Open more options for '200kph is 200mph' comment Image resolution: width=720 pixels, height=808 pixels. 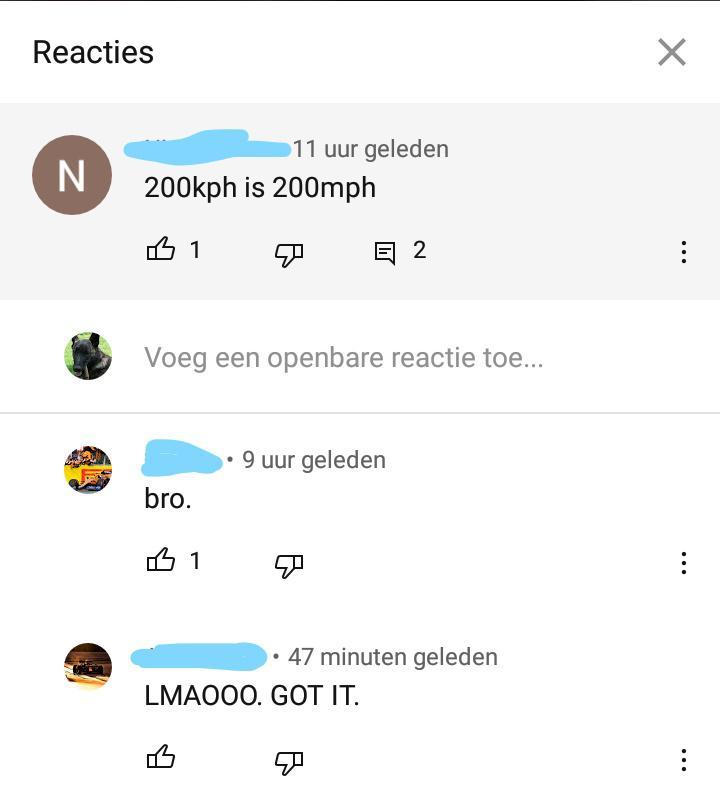point(683,252)
